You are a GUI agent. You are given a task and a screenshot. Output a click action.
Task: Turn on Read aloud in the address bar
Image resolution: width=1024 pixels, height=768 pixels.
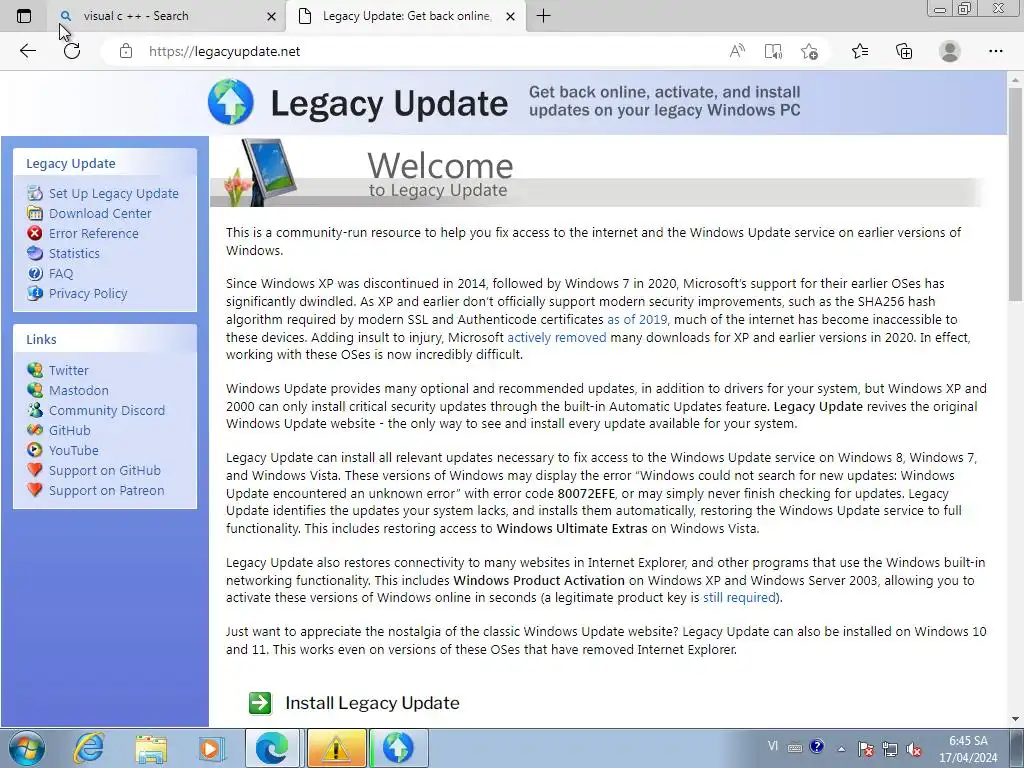[737, 51]
